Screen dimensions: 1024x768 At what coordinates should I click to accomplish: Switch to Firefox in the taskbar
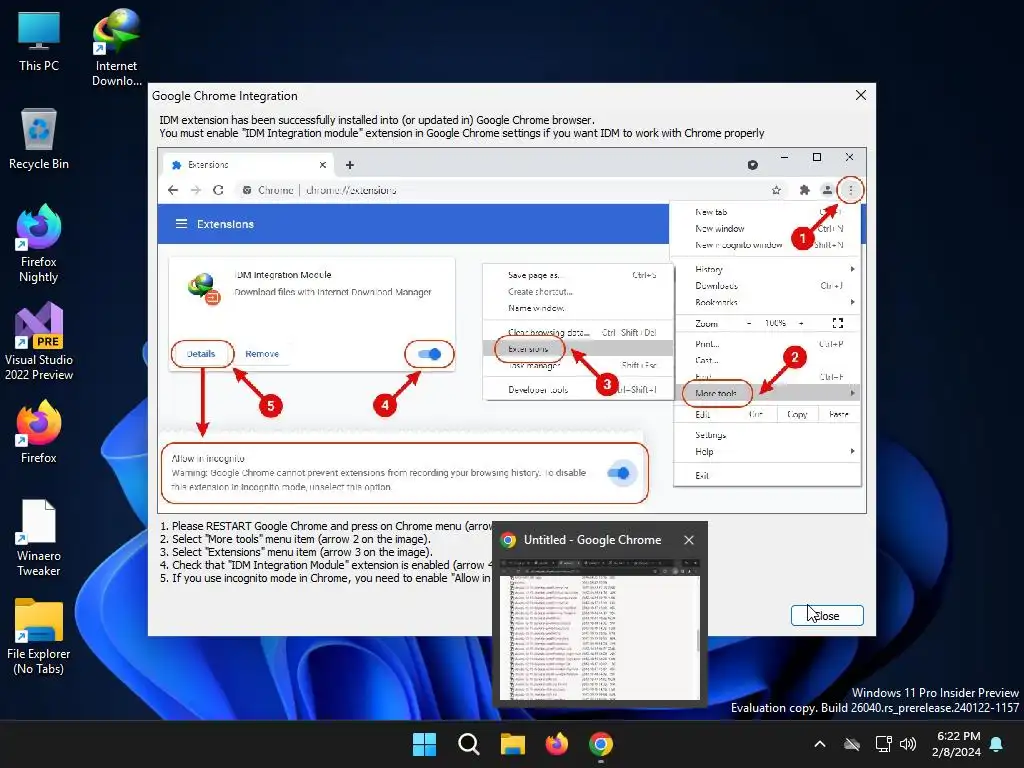tap(556, 744)
